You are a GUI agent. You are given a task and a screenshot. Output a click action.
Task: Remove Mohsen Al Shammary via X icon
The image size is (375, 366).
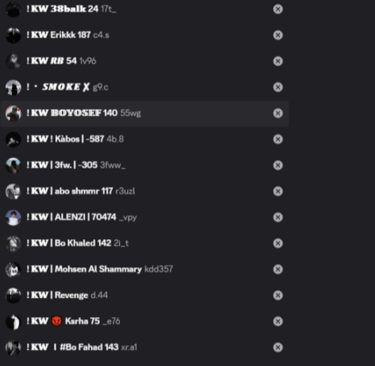(278, 269)
